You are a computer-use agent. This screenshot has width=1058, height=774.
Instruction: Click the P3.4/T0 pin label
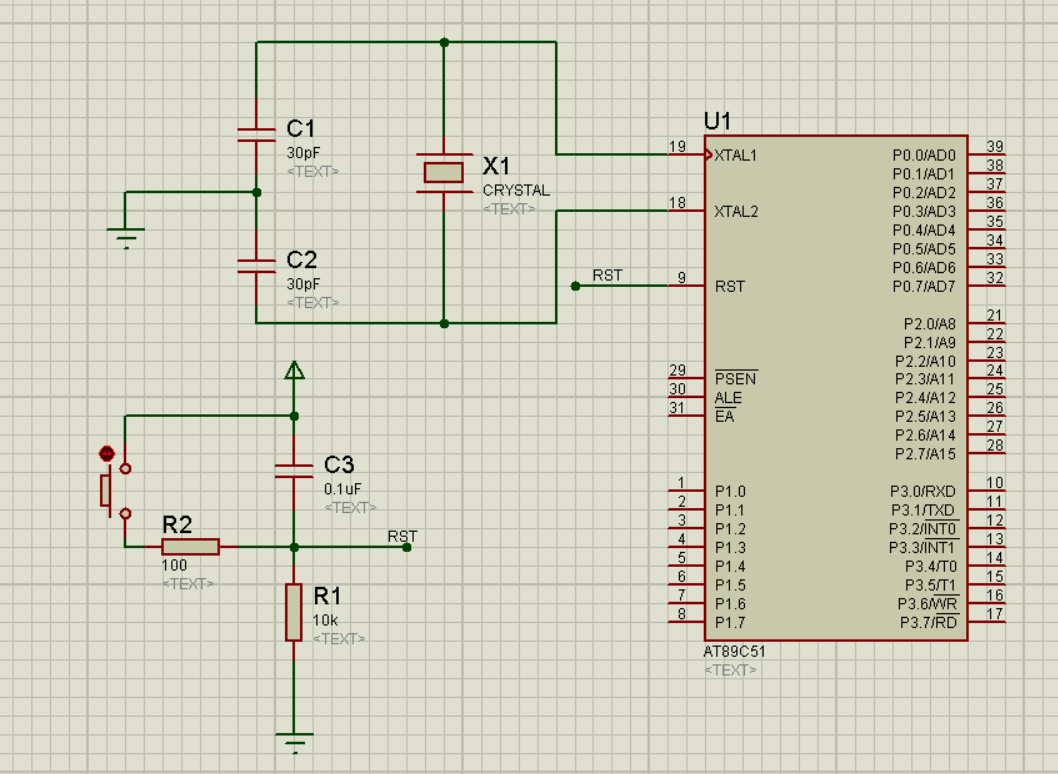tap(930, 566)
